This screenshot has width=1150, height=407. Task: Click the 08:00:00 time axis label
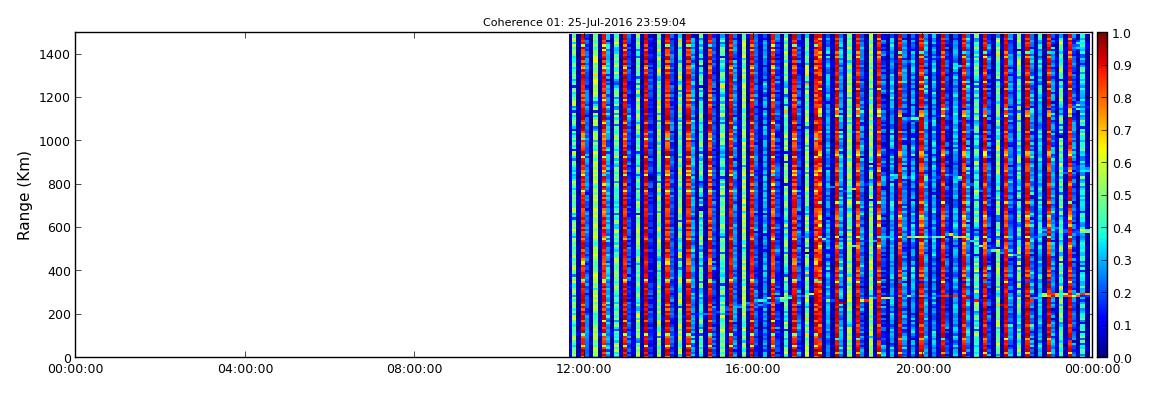pyautogui.click(x=415, y=369)
